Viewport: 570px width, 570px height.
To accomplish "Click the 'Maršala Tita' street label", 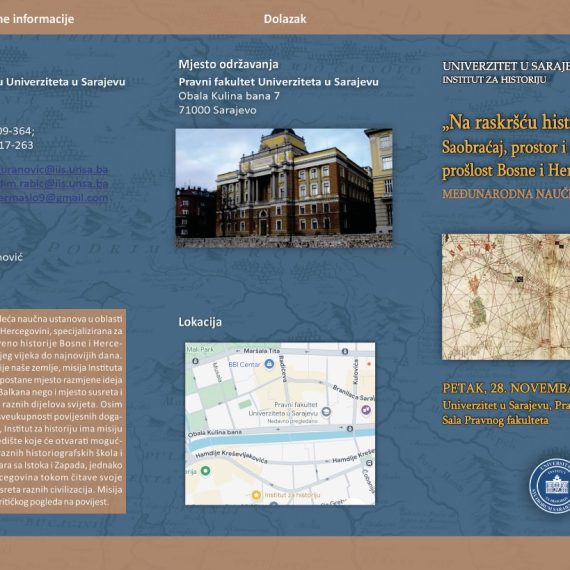I will 262,351.
